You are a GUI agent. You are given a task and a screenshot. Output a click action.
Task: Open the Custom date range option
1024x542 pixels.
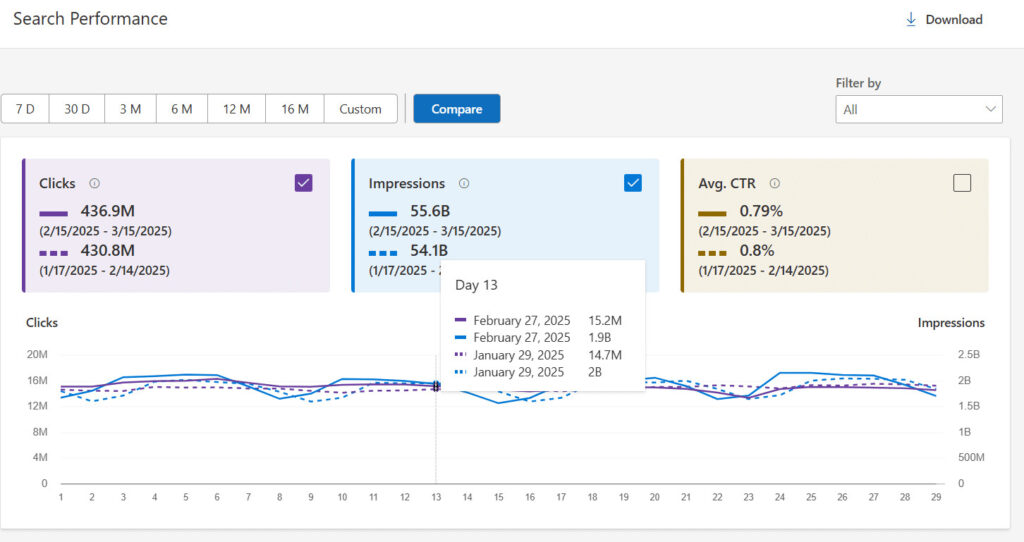pyautogui.click(x=360, y=109)
